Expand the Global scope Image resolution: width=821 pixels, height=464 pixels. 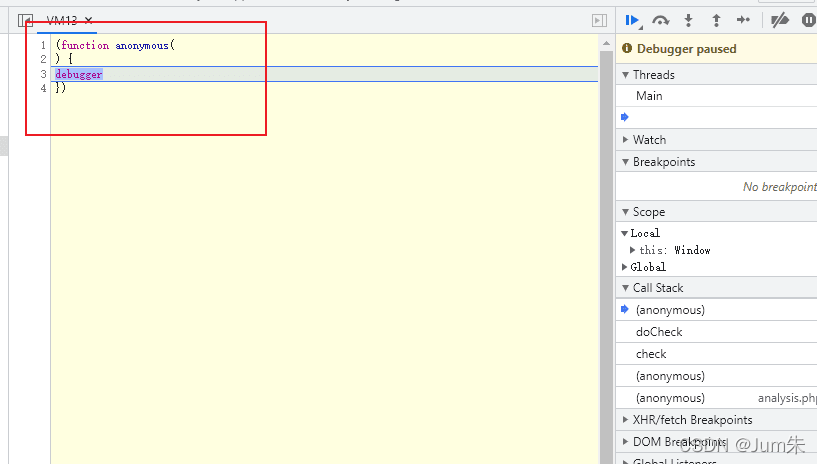pos(624,267)
